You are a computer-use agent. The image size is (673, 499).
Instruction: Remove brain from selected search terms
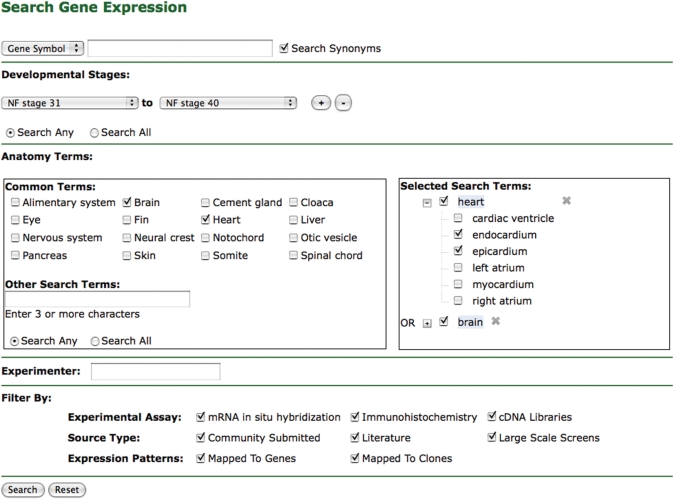coord(495,322)
